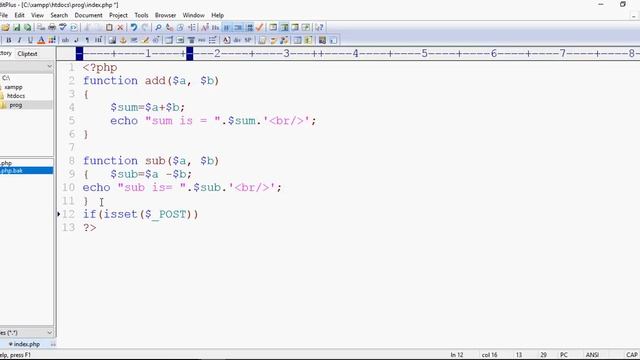Click the ANSI encoding status entry

pyautogui.click(x=592, y=355)
